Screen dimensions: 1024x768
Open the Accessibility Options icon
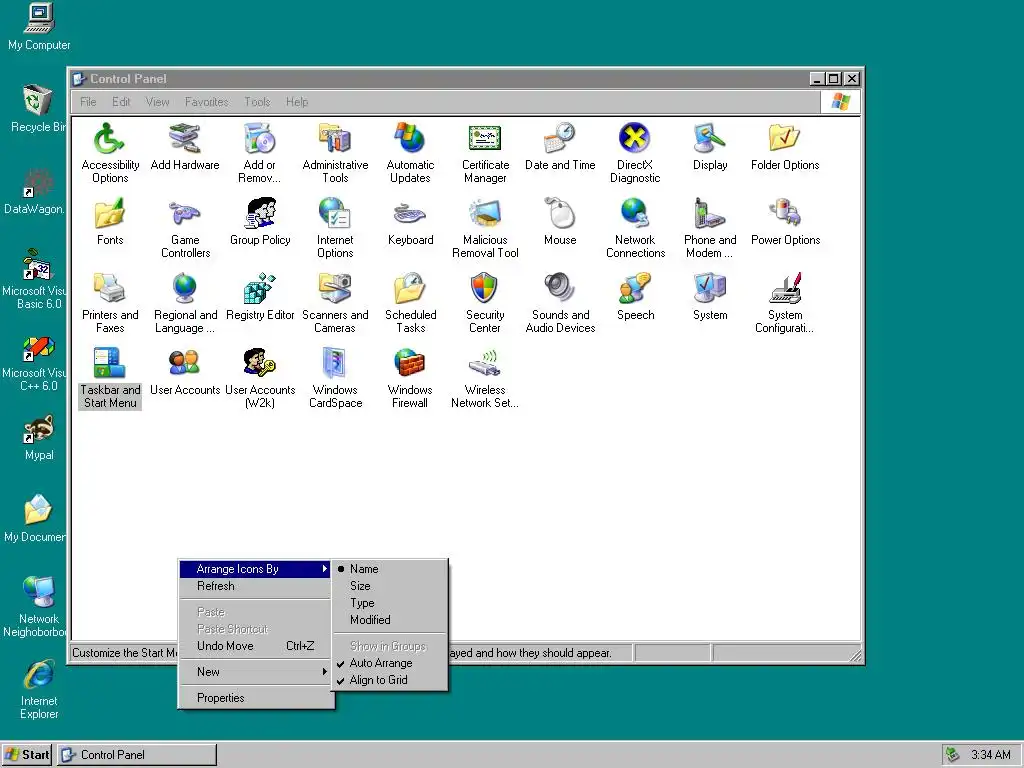tap(110, 138)
